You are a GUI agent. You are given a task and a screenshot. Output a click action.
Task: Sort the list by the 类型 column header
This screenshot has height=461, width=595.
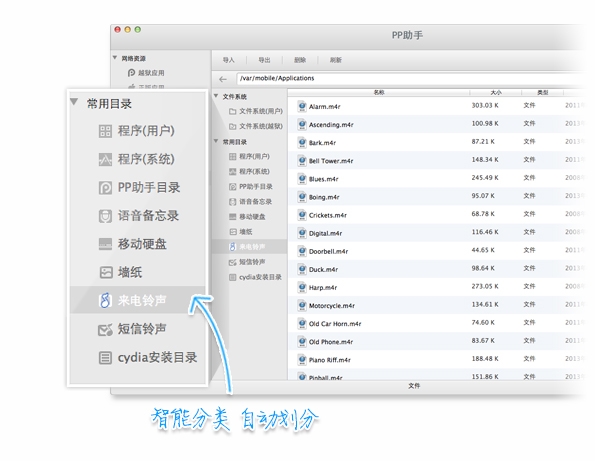click(x=543, y=92)
